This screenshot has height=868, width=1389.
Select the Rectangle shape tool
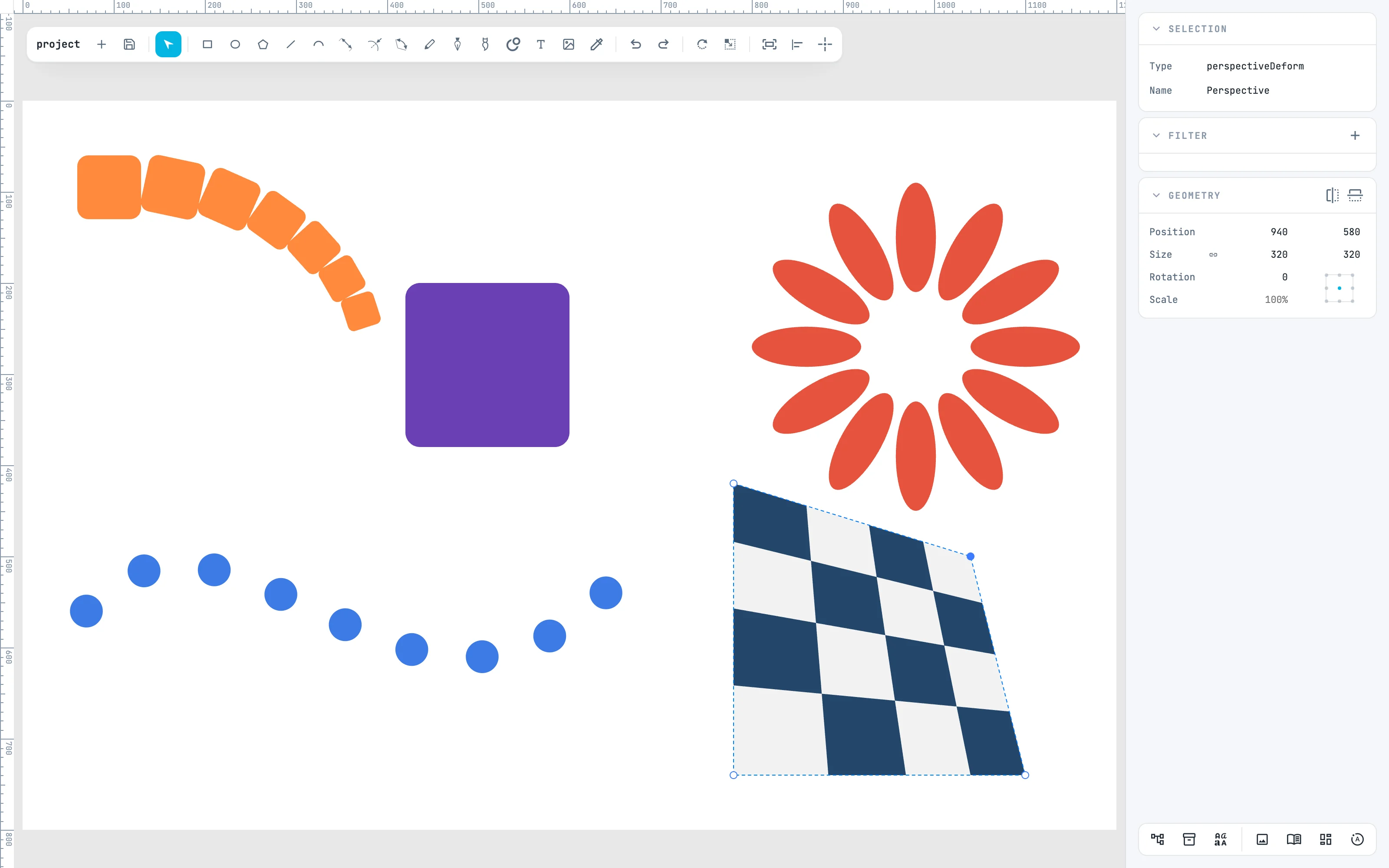[207, 44]
